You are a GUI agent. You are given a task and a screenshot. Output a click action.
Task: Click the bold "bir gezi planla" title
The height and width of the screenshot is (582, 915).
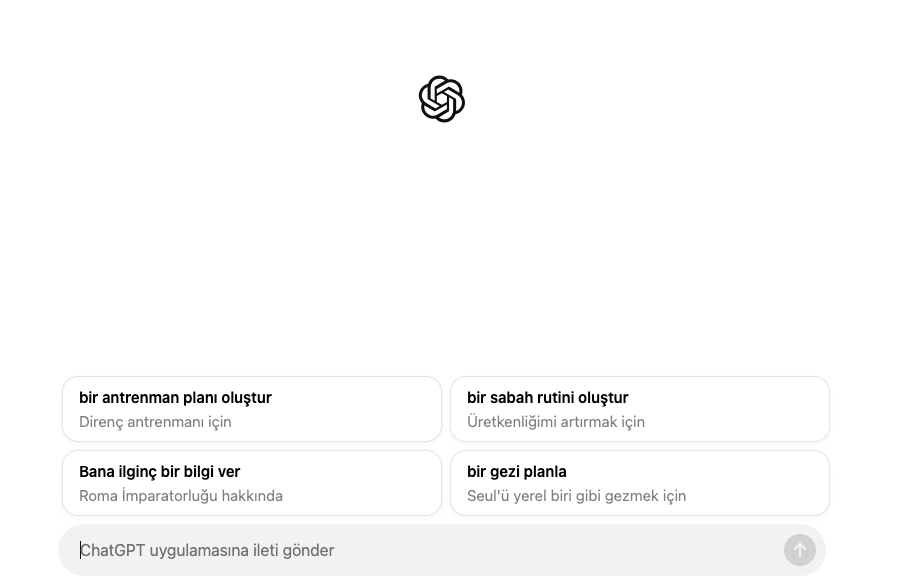[517, 472]
